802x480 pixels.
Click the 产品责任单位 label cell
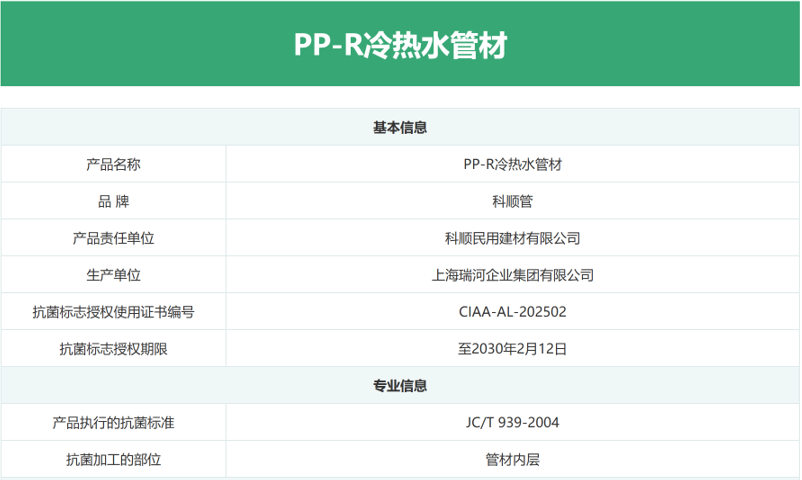[x=113, y=238]
